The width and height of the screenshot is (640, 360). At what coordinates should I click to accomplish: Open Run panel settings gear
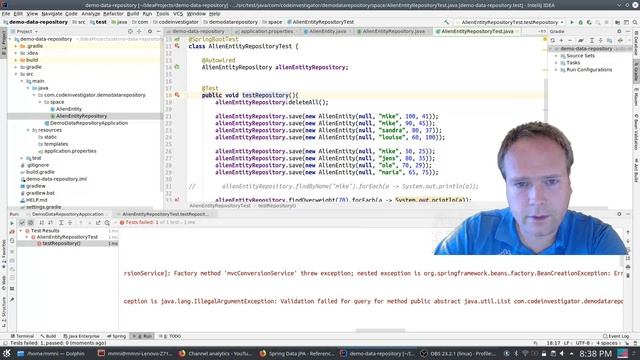coord(619,214)
